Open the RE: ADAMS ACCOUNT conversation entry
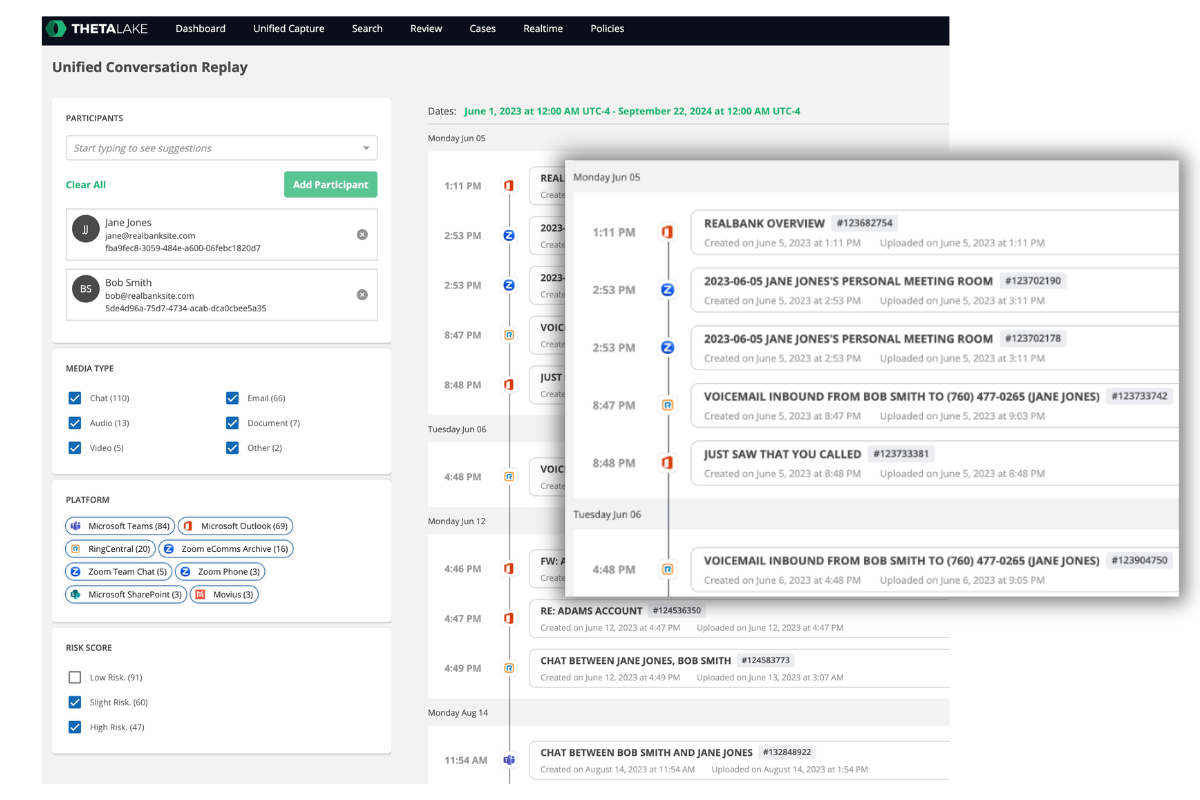The height and width of the screenshot is (800, 1200). click(592, 610)
